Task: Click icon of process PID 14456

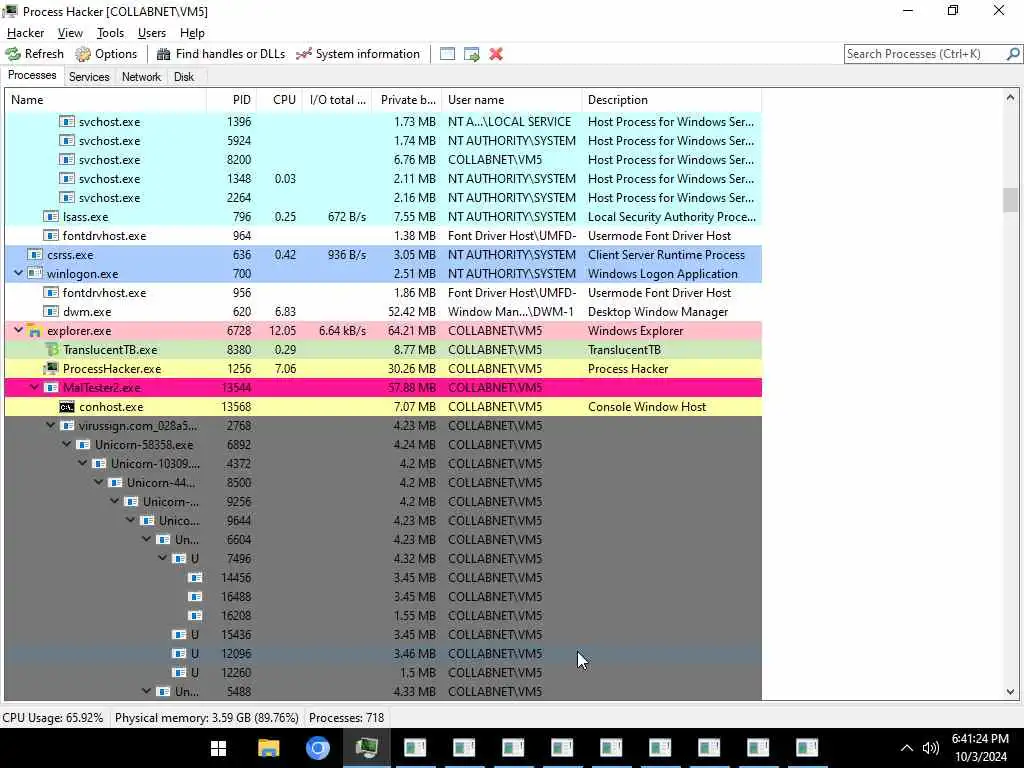Action: 195,578
